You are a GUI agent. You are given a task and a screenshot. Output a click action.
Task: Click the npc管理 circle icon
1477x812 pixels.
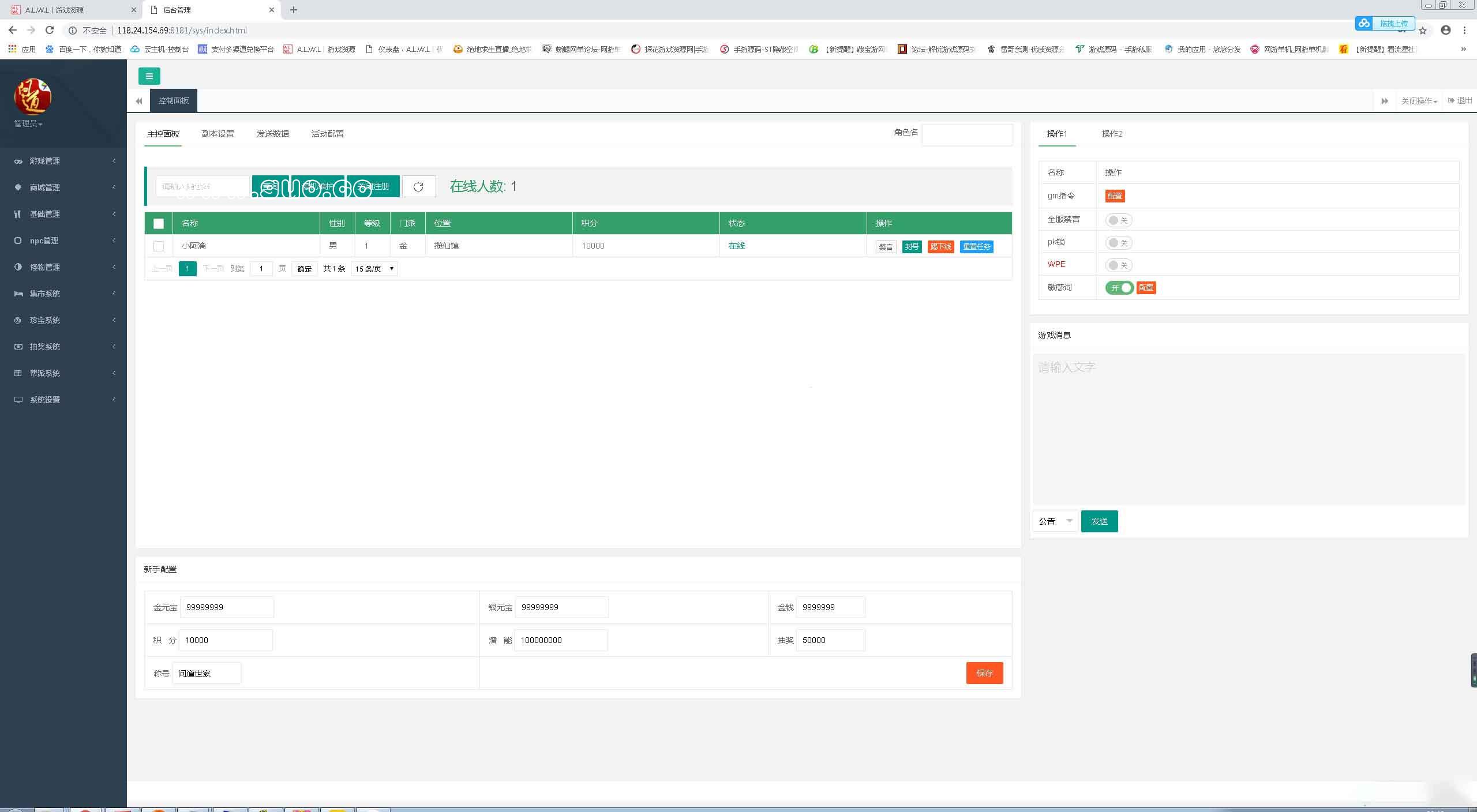[x=18, y=241]
